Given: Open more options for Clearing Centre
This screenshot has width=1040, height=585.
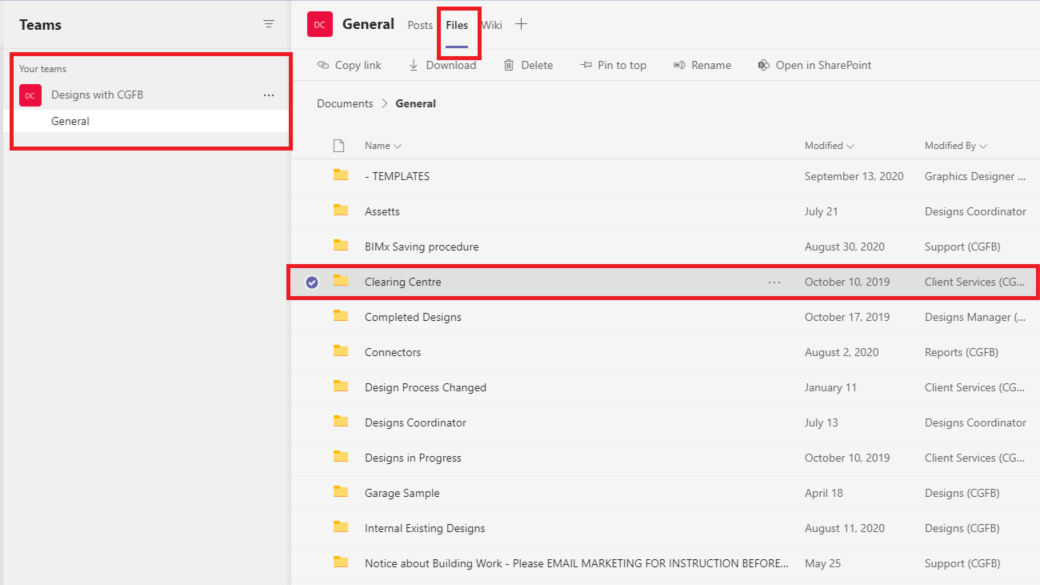Looking at the screenshot, I should tap(774, 281).
